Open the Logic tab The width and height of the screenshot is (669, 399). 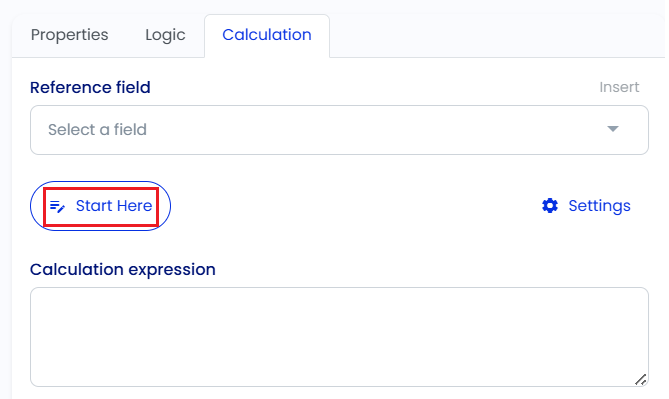[165, 35]
